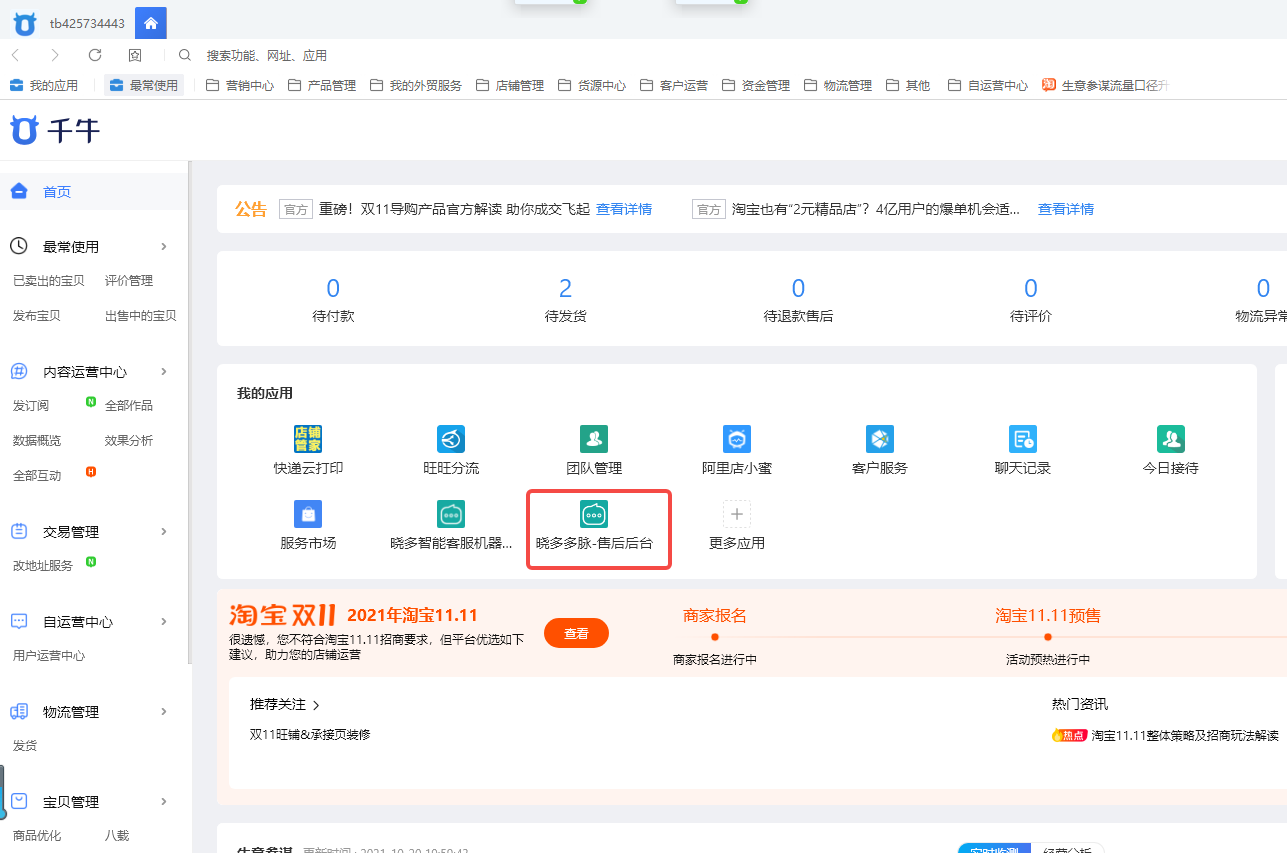Open the 今日接待 app
This screenshot has height=853, width=1287.
tap(1171, 439)
